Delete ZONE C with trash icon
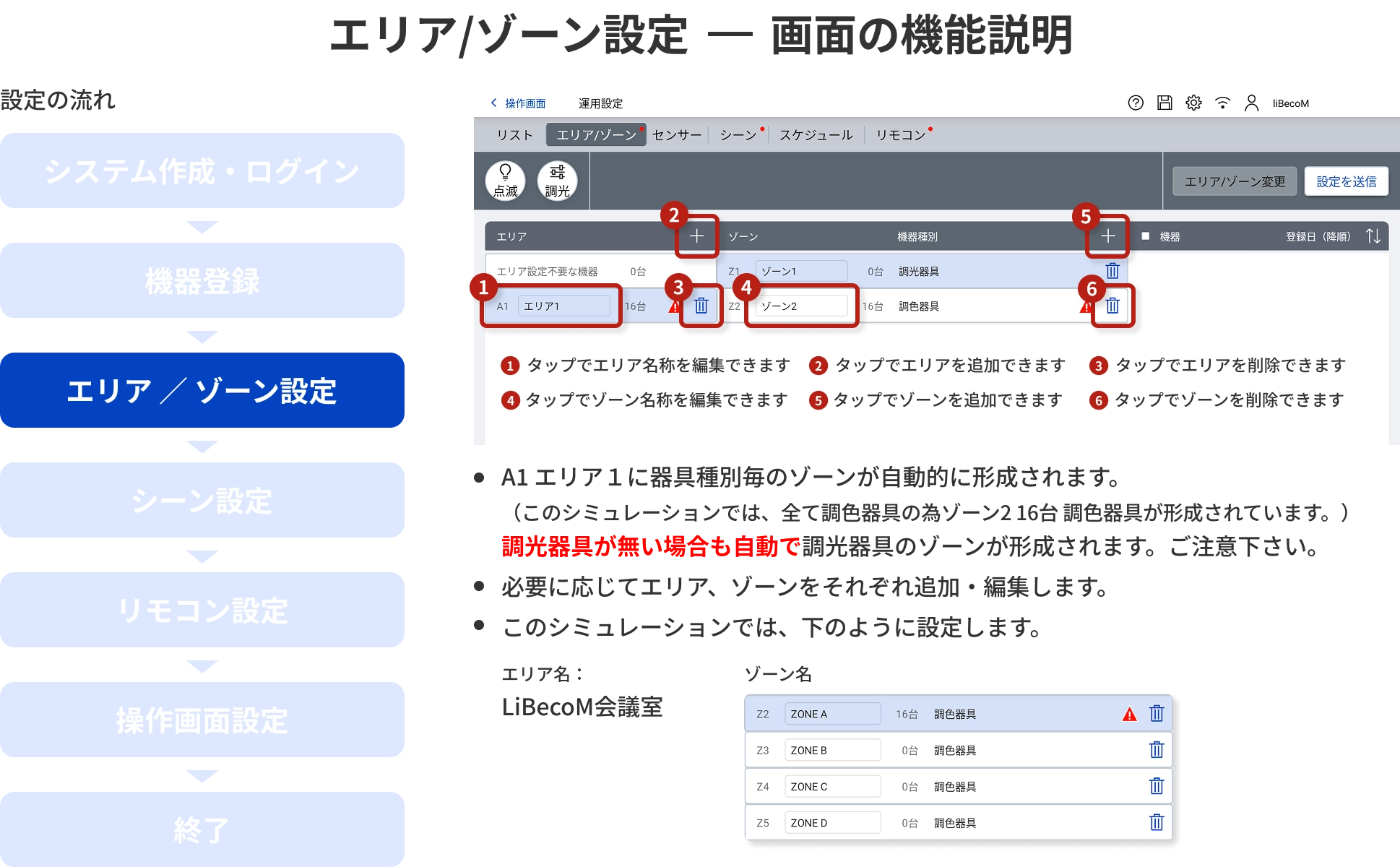Viewport: 1400px width, 867px height. tap(1156, 786)
